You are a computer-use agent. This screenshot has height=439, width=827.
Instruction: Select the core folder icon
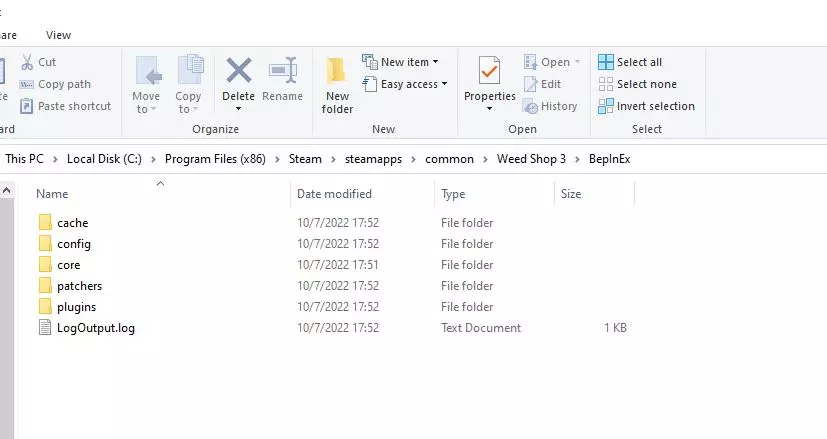pyautogui.click(x=45, y=264)
